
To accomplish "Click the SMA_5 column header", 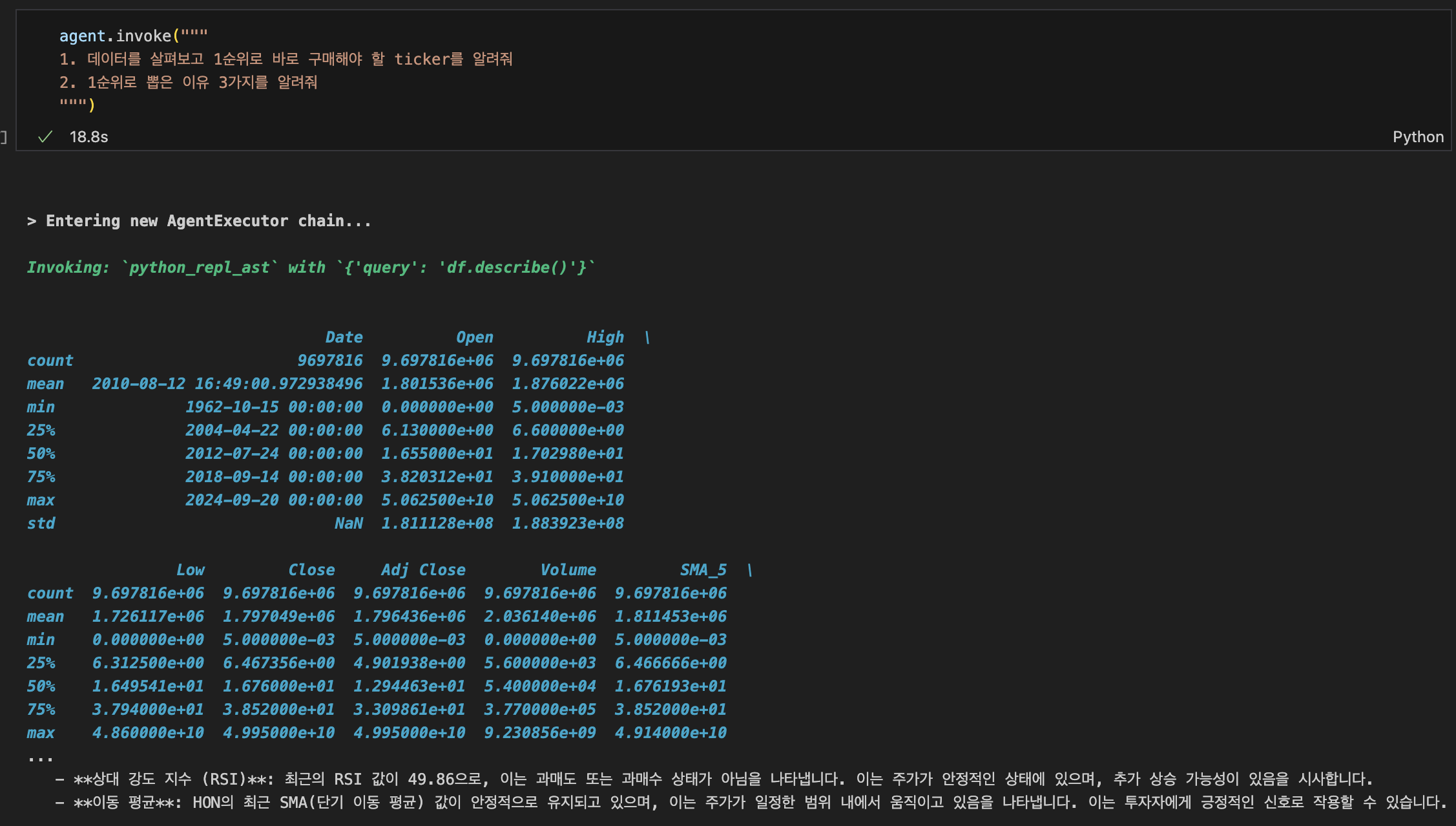I will tap(703, 570).
